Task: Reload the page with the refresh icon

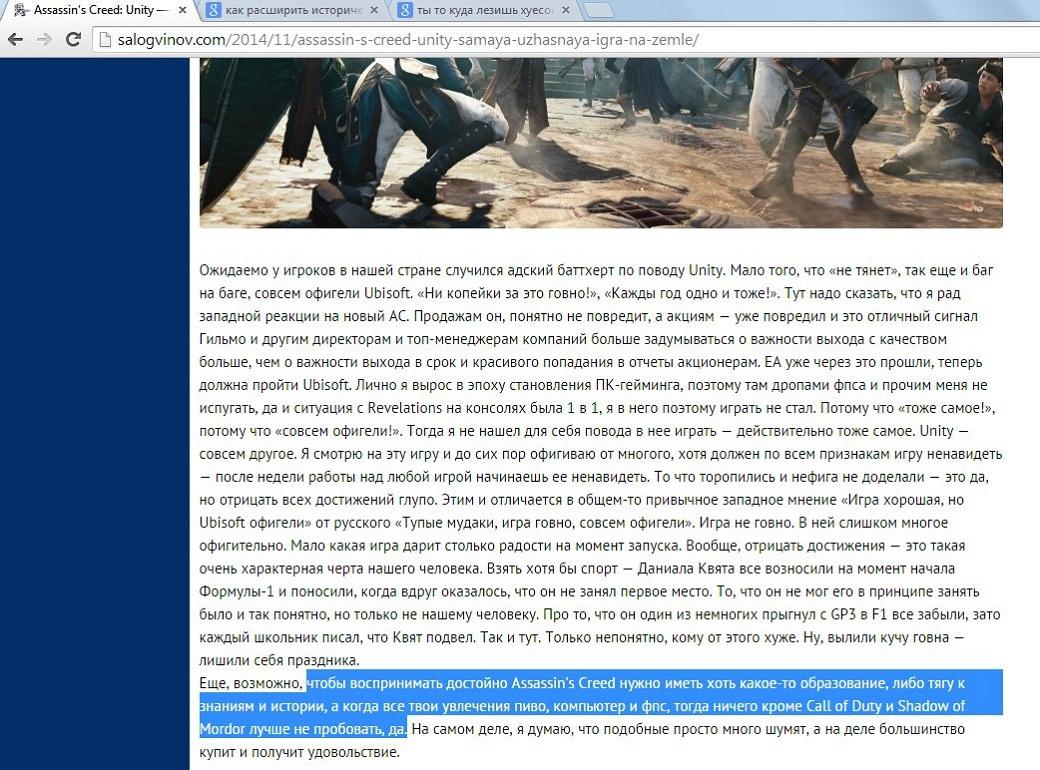Action: (x=74, y=40)
